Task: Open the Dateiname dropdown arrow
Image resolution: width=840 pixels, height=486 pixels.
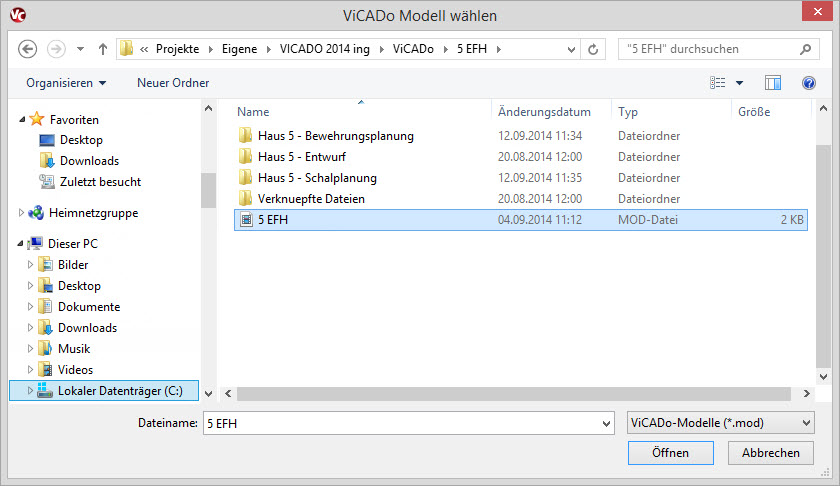Action: 606,423
